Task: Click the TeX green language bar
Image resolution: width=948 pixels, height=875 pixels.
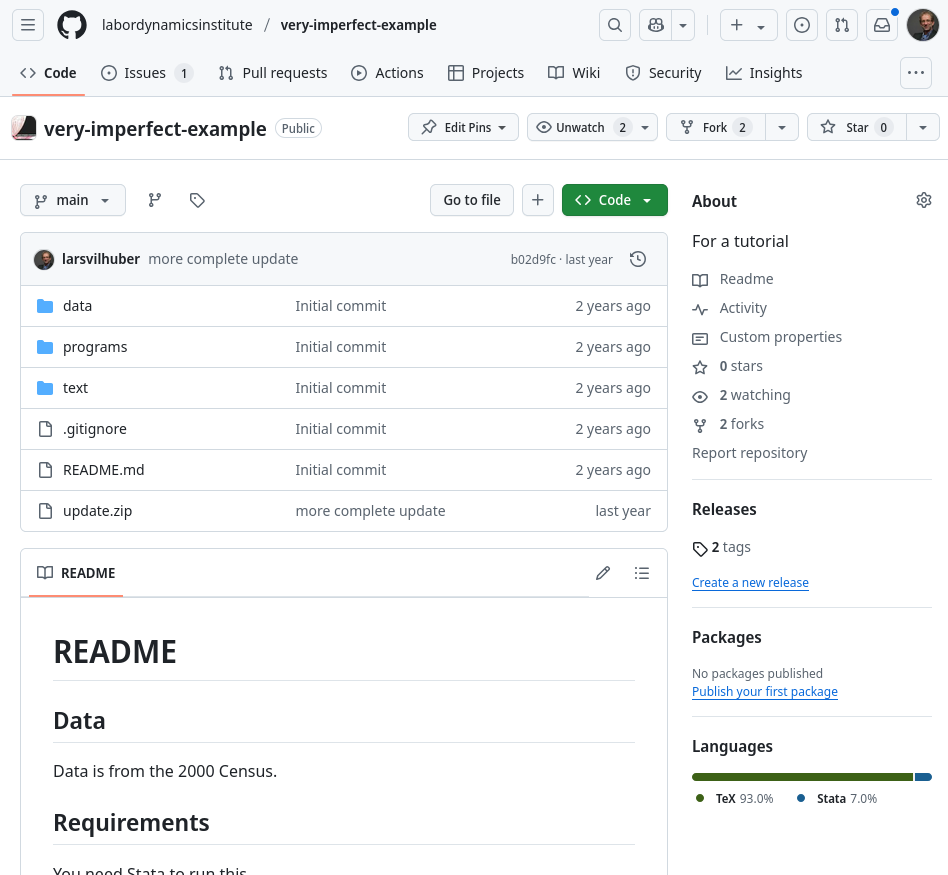Action: 802,777
